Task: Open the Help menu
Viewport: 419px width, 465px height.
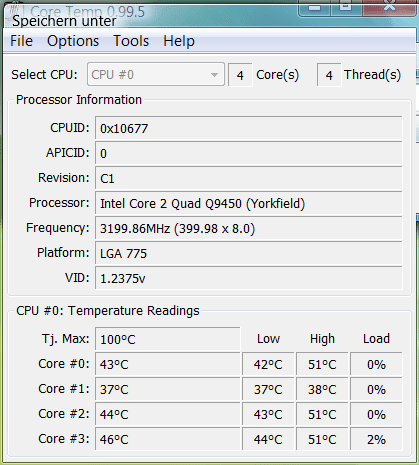Action: 179,41
